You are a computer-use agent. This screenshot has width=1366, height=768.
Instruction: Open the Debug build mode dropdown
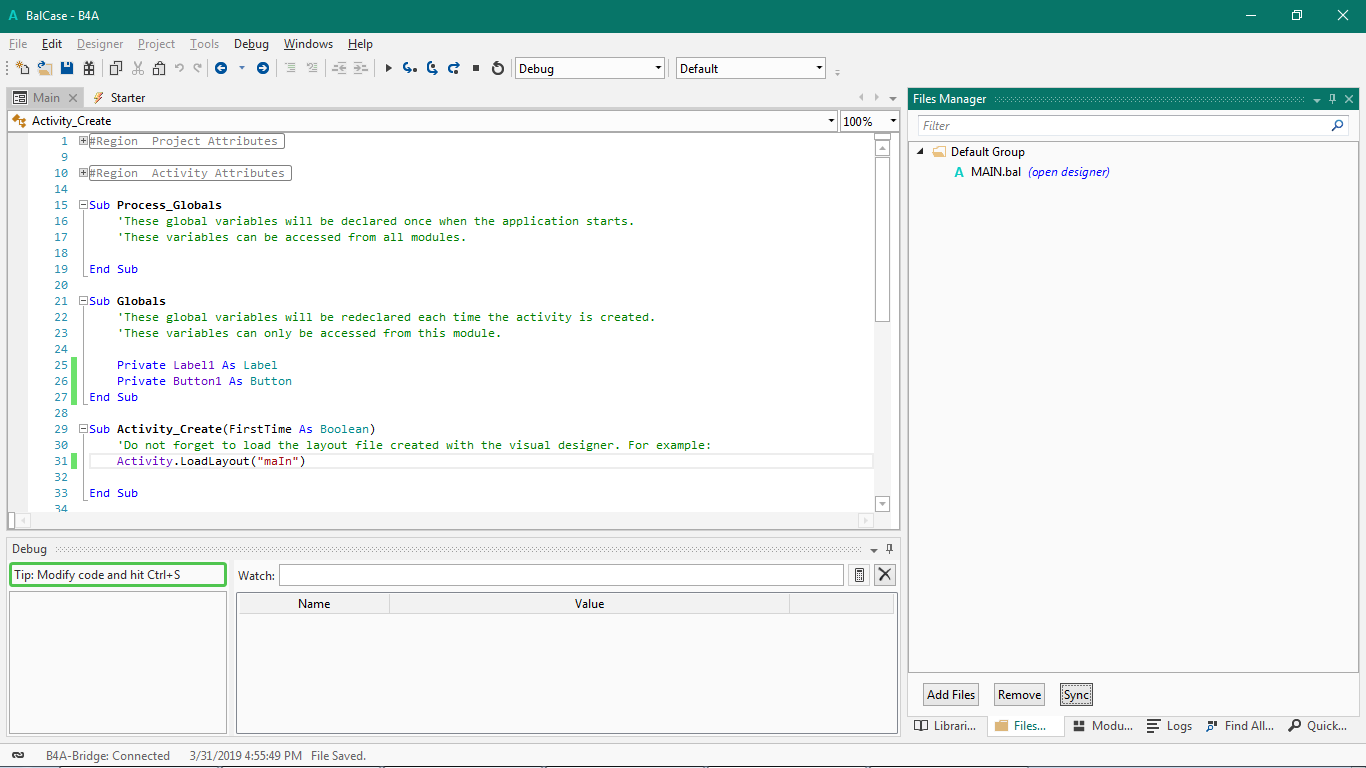[x=658, y=68]
